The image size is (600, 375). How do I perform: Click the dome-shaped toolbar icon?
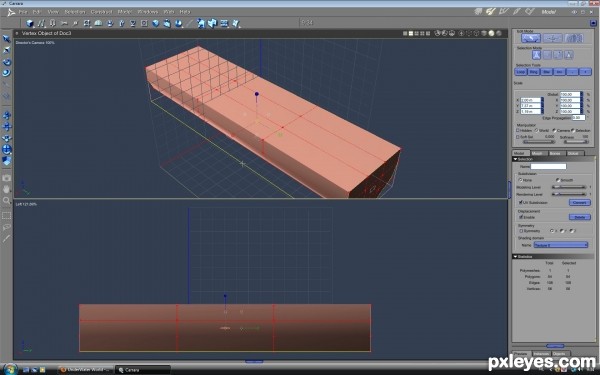pyautogui.click(x=98, y=24)
